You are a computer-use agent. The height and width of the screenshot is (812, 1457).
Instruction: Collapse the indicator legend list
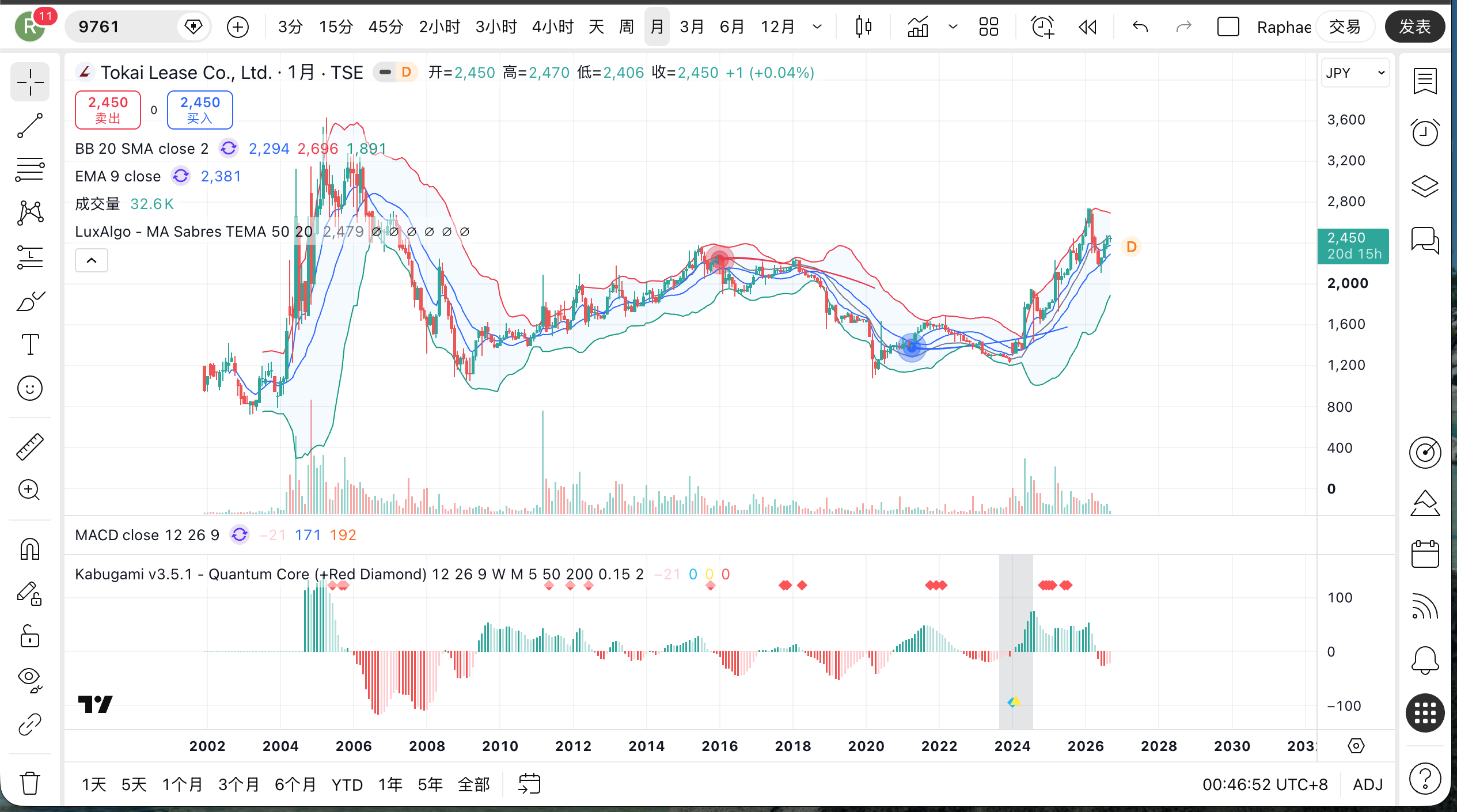tap(92, 261)
